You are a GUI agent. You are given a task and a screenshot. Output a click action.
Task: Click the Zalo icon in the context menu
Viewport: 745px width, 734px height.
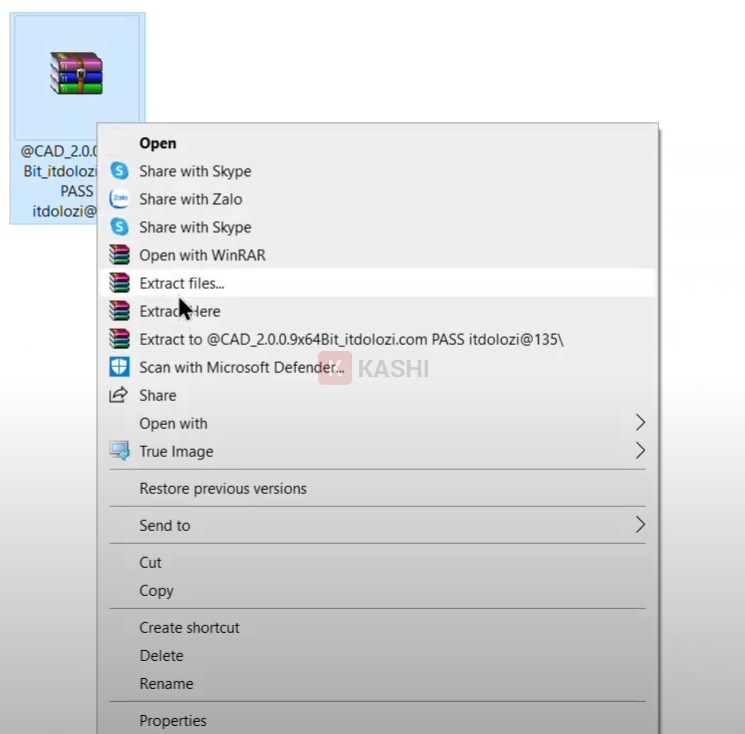click(x=119, y=199)
